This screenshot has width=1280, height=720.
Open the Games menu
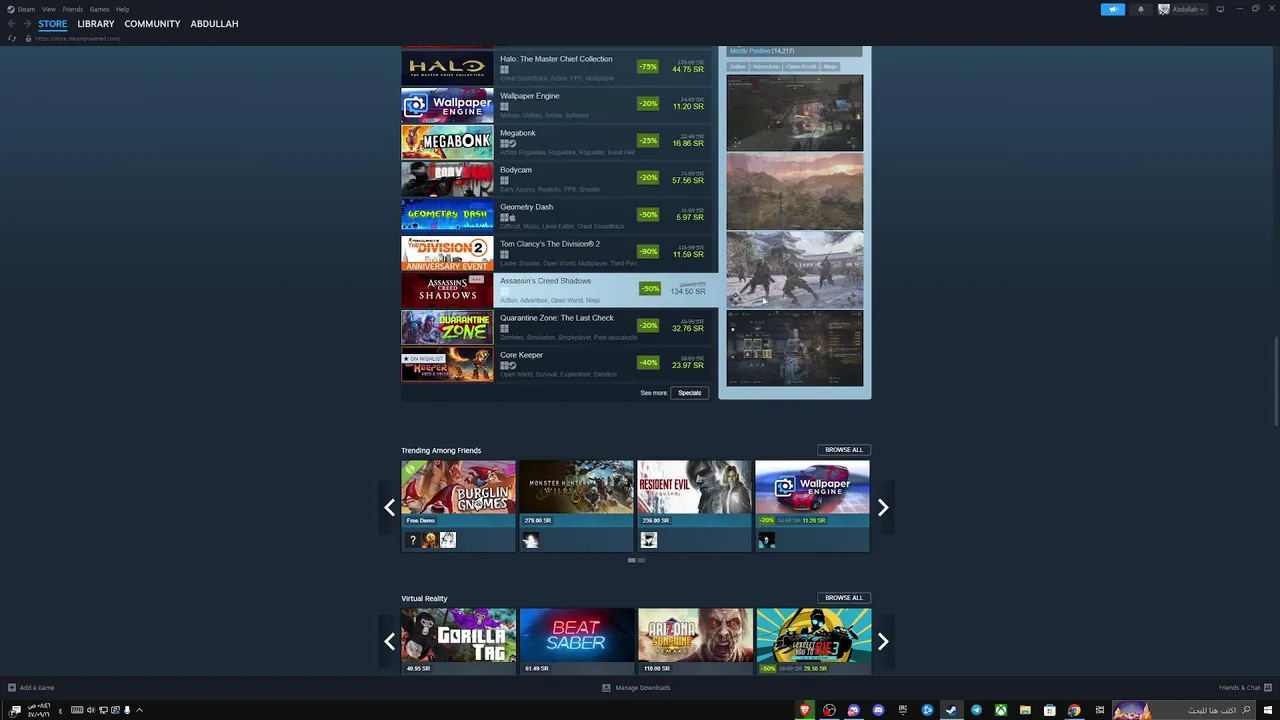tap(99, 9)
